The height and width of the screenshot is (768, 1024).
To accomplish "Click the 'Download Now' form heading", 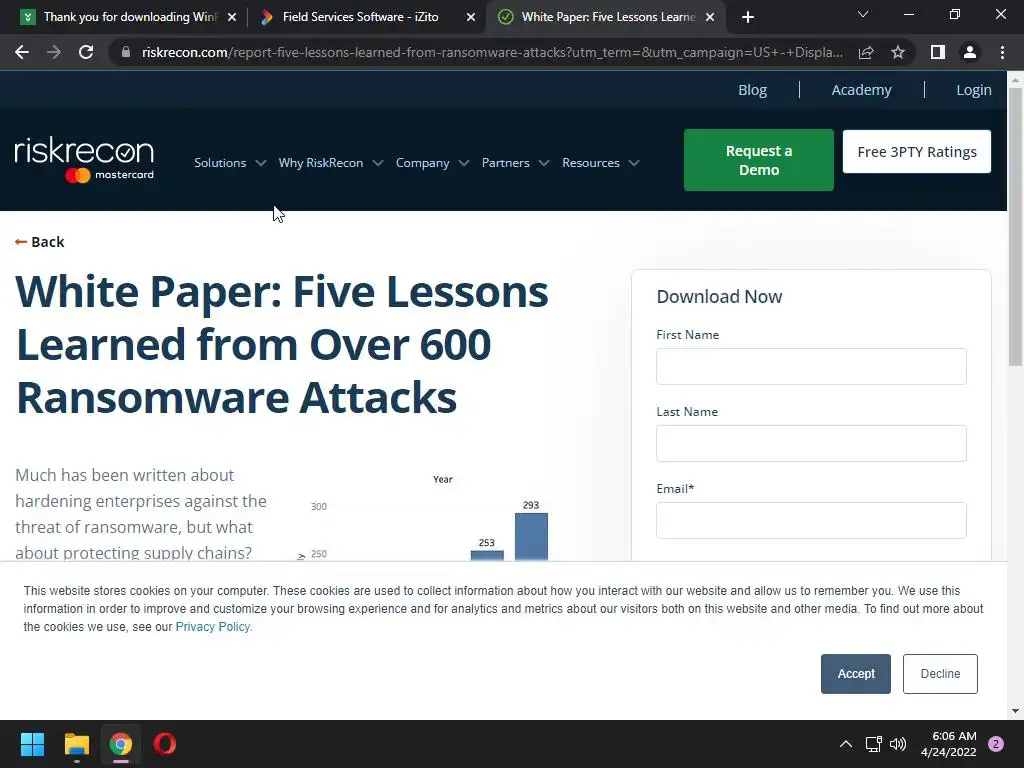I will tap(719, 296).
